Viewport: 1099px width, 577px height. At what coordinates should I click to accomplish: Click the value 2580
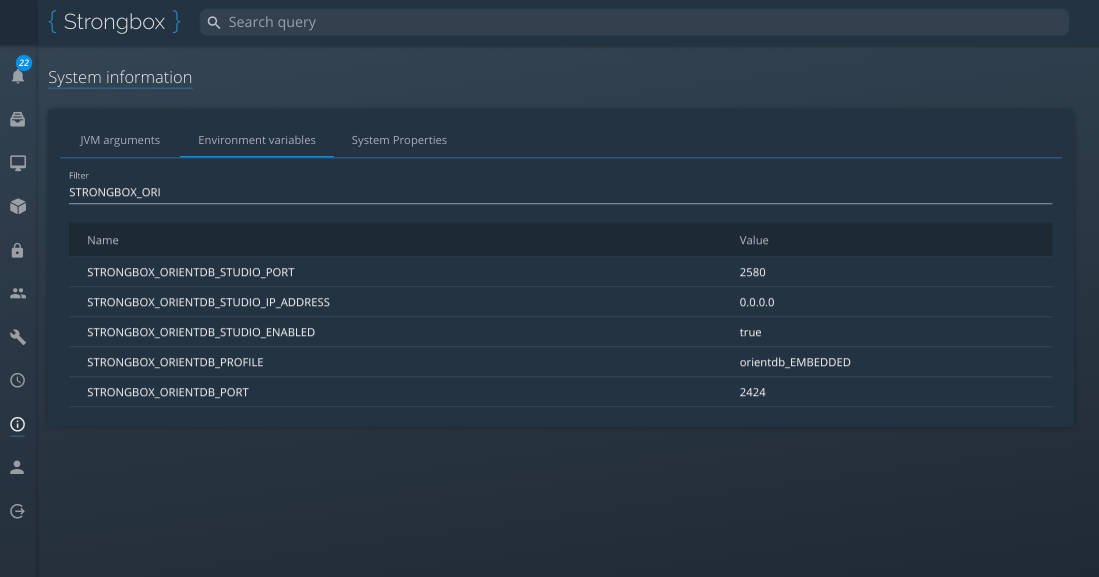pos(752,272)
